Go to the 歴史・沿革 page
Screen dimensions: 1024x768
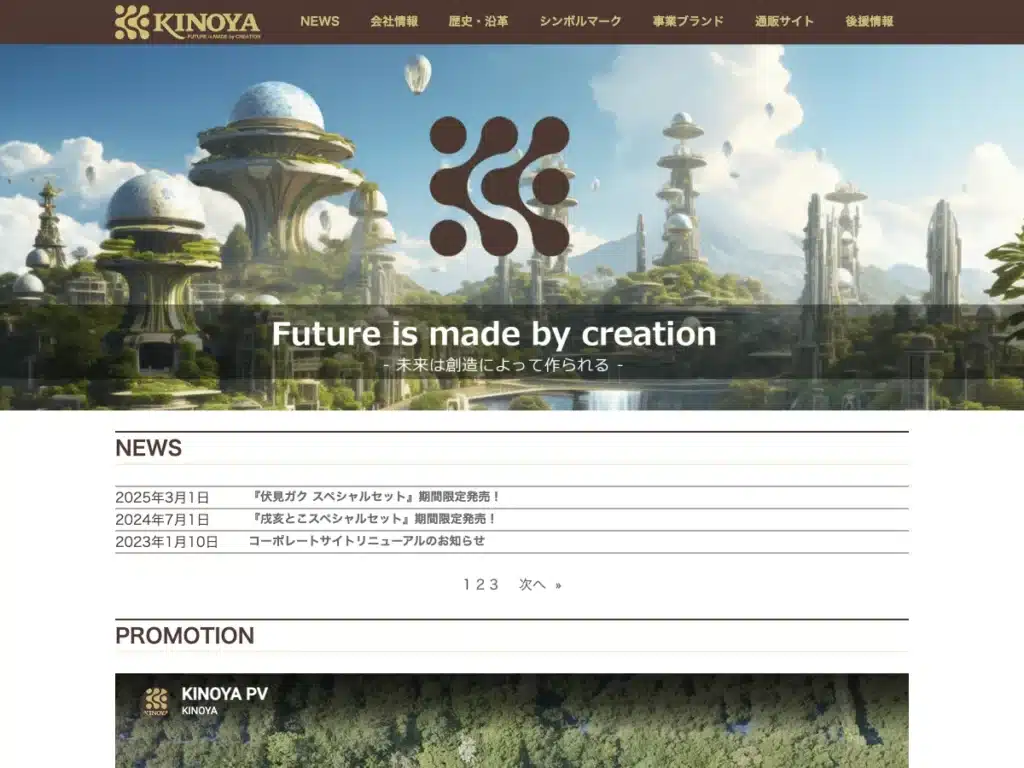(478, 22)
